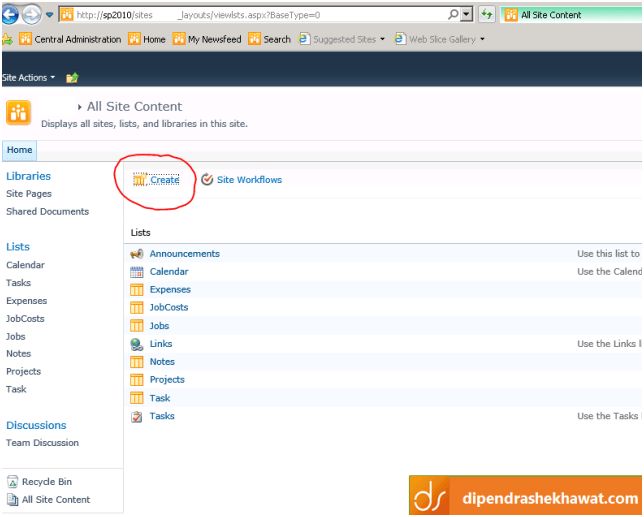This screenshot has width=644, height=517.
Task: Click the Navigate Up folder icon
Action: pos(72,78)
